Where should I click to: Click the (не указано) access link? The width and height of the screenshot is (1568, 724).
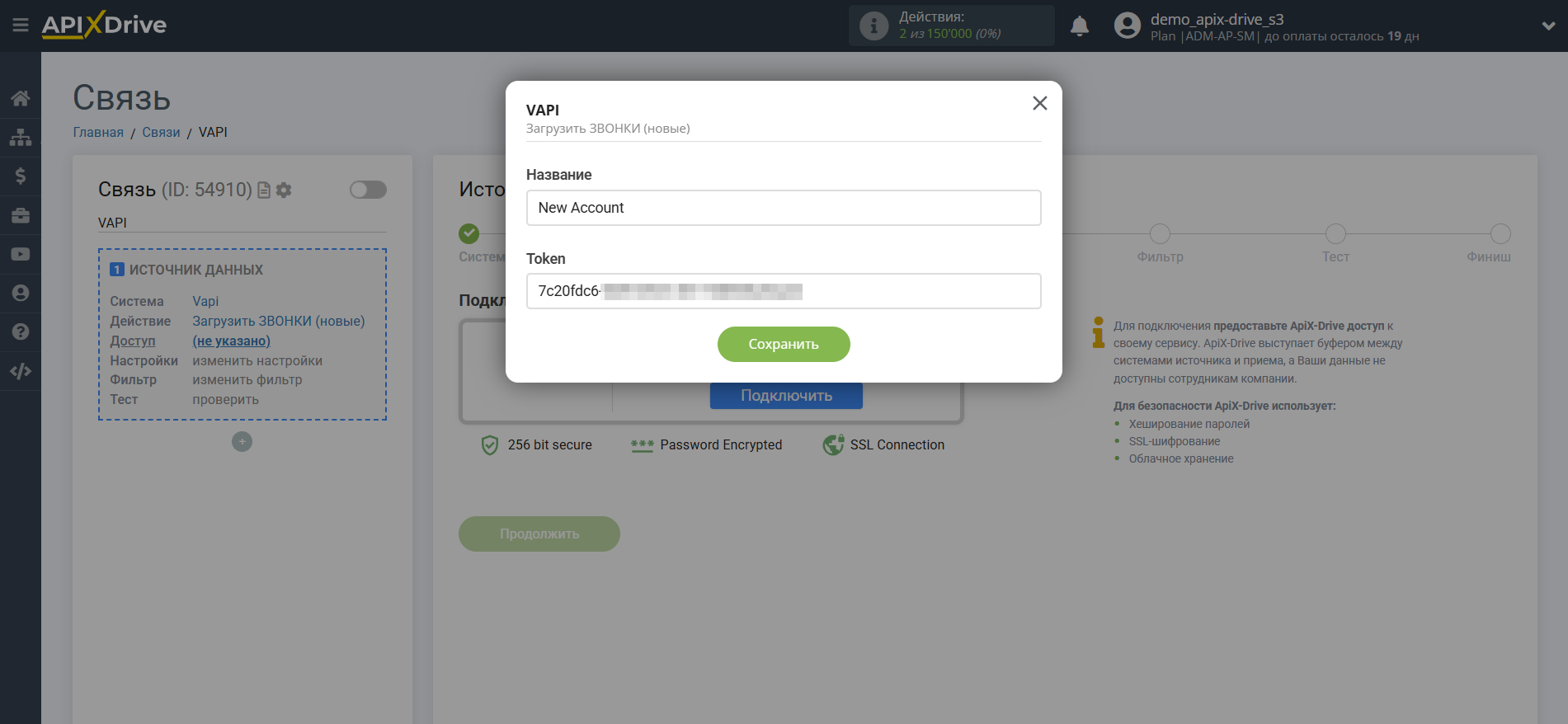(x=231, y=341)
